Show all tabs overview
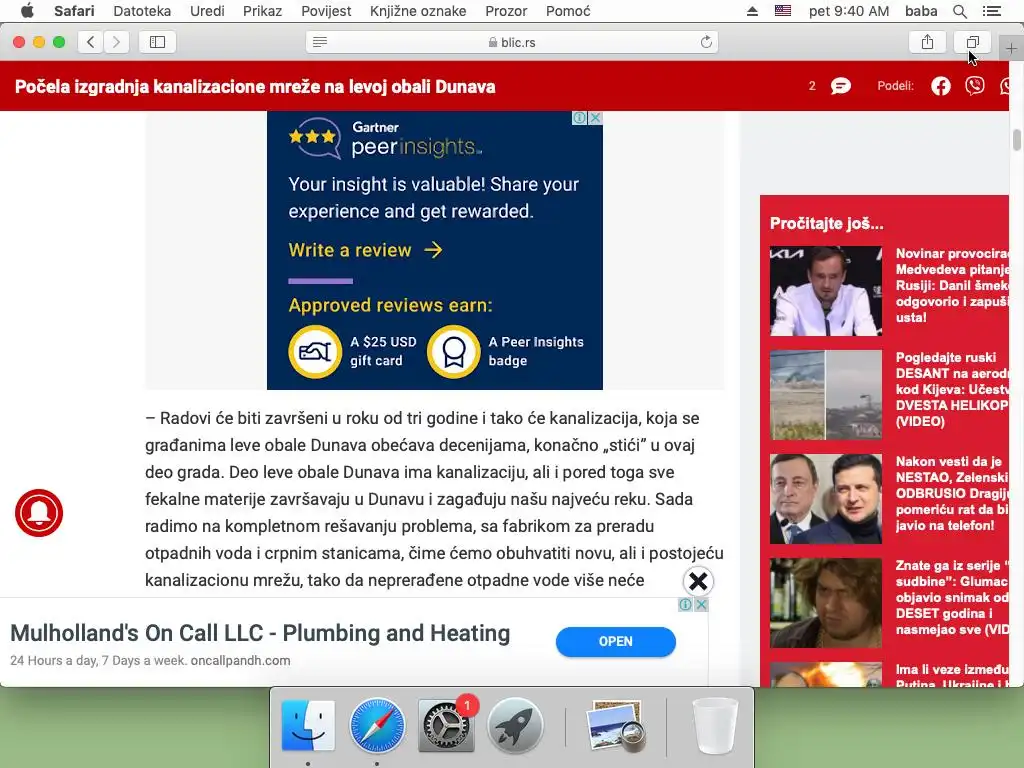The width and height of the screenshot is (1024, 768). [972, 42]
